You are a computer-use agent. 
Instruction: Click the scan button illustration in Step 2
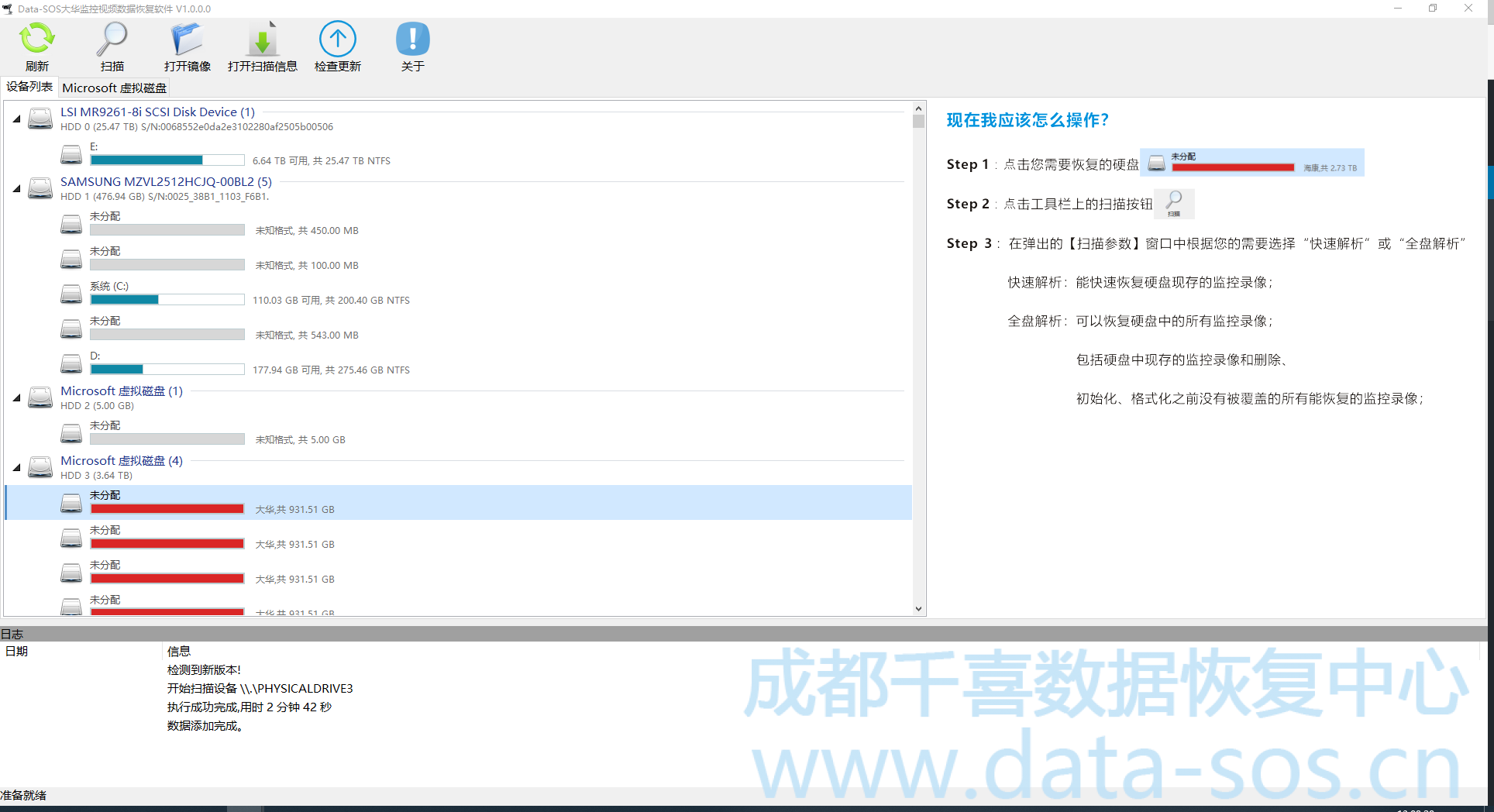click(1174, 203)
